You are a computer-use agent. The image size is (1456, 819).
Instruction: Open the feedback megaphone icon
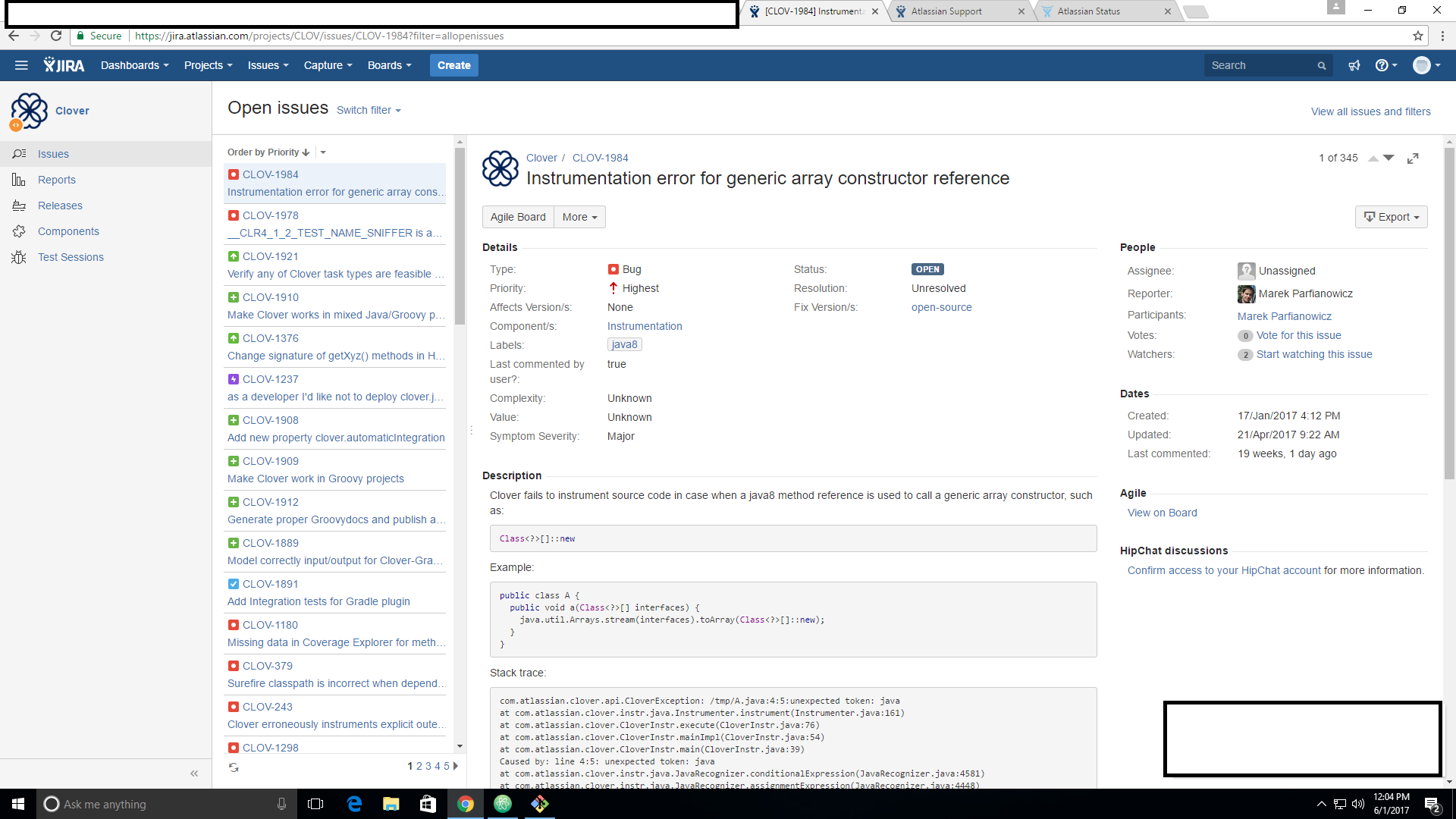1354,65
